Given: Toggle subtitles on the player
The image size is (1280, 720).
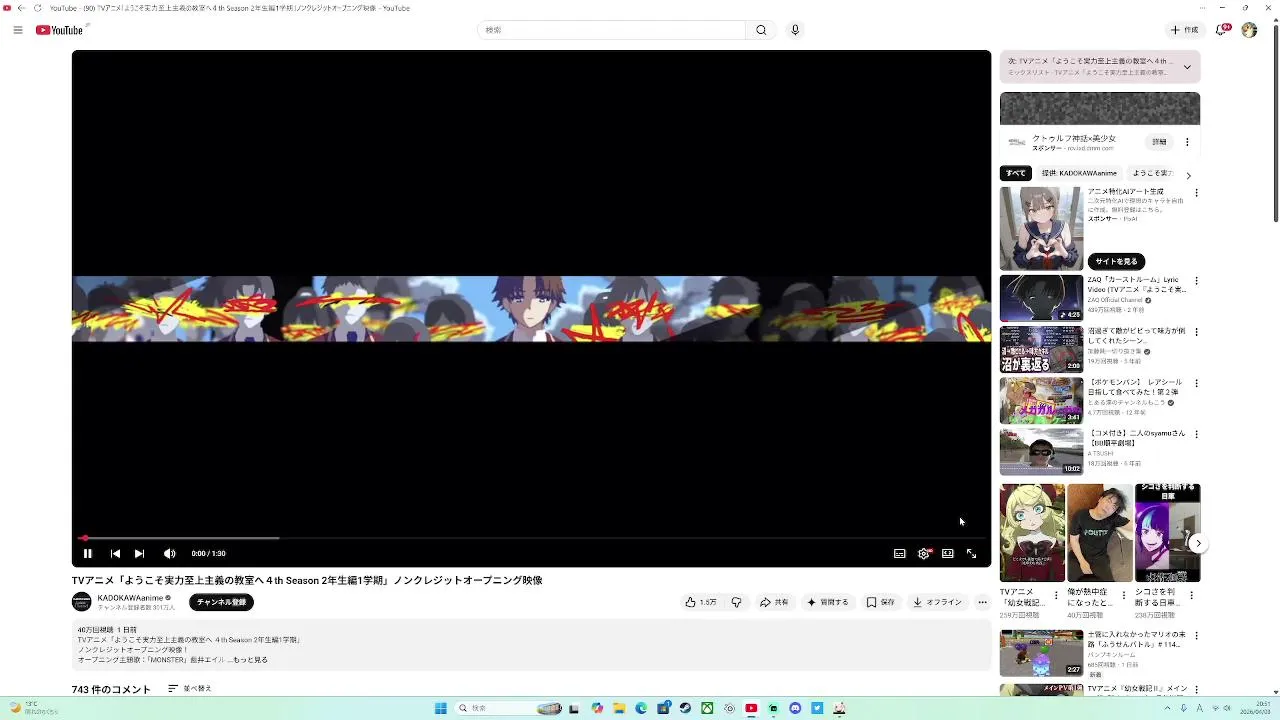Looking at the screenshot, I should click(900, 553).
